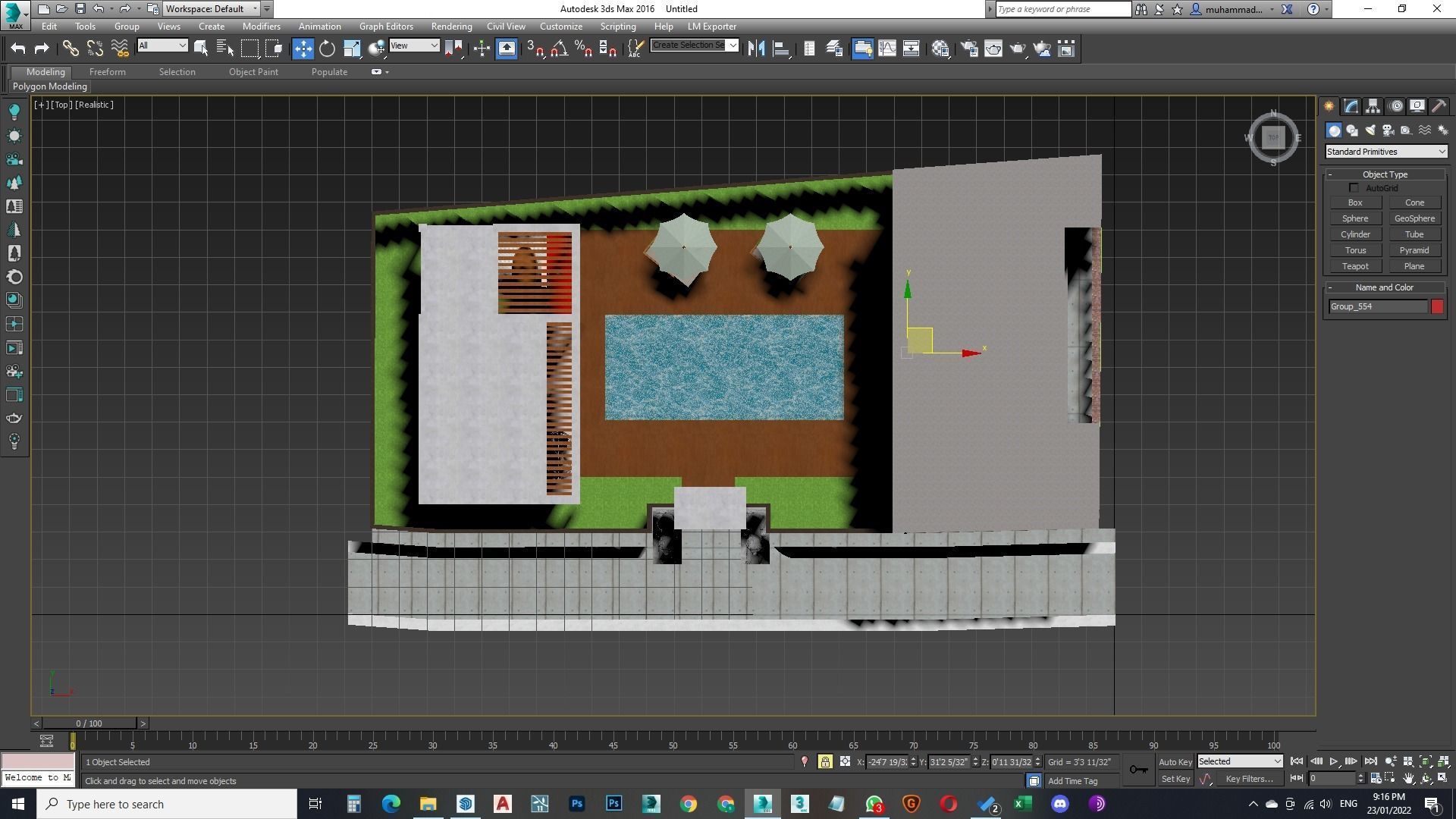The image size is (1456, 819).
Task: Open the Modify panel tab
Action: (x=1351, y=106)
